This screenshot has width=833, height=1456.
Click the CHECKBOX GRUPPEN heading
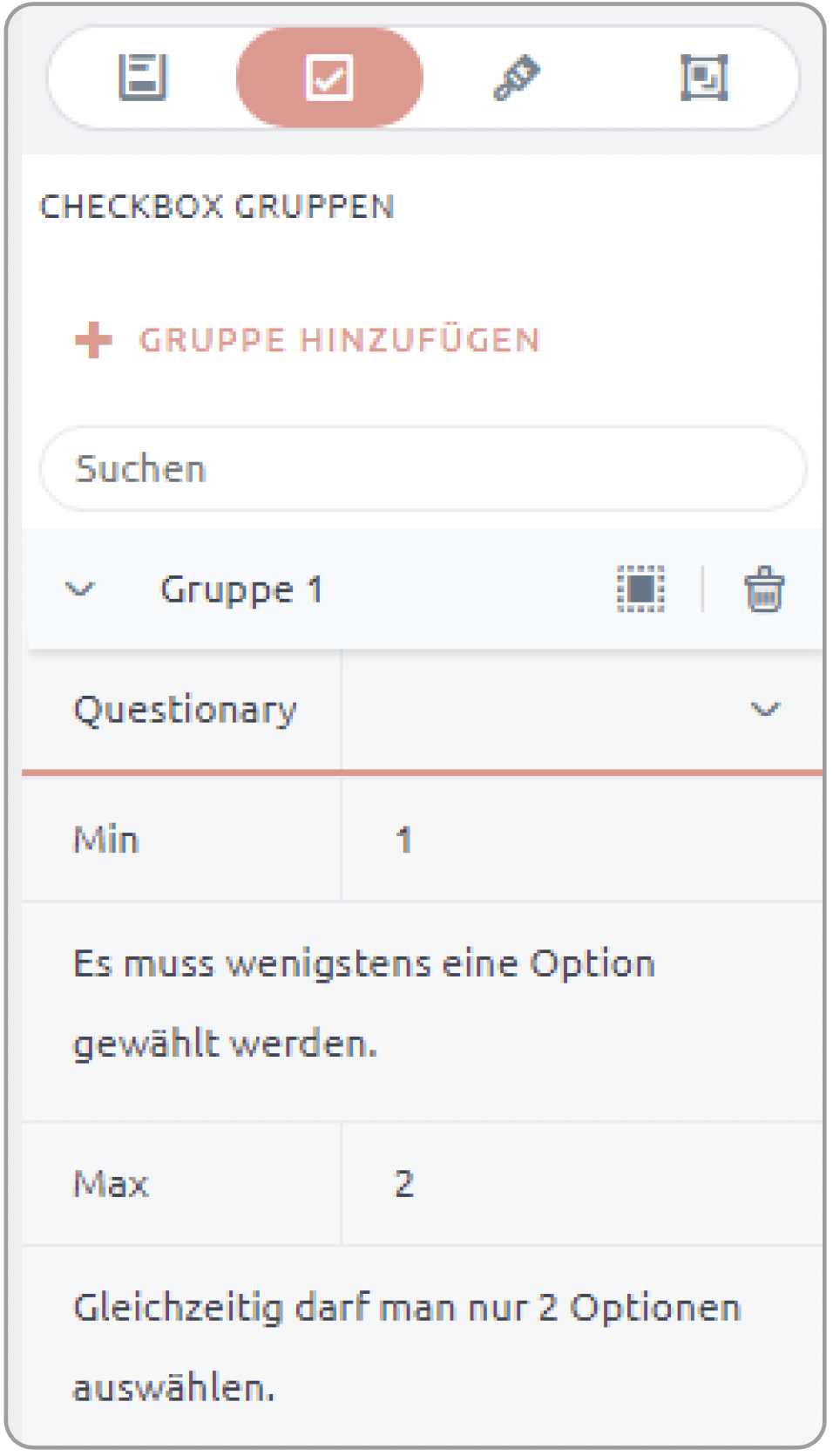217,207
